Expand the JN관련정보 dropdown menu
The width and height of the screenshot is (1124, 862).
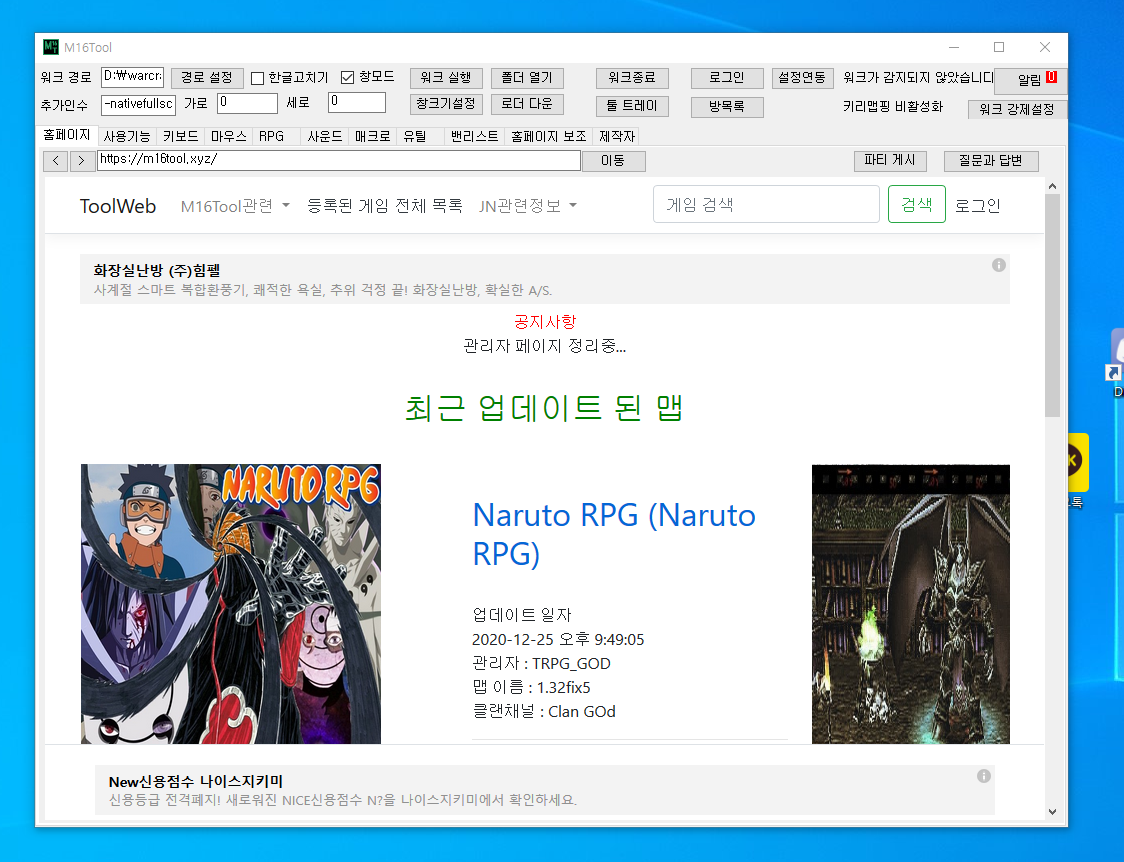coord(528,206)
